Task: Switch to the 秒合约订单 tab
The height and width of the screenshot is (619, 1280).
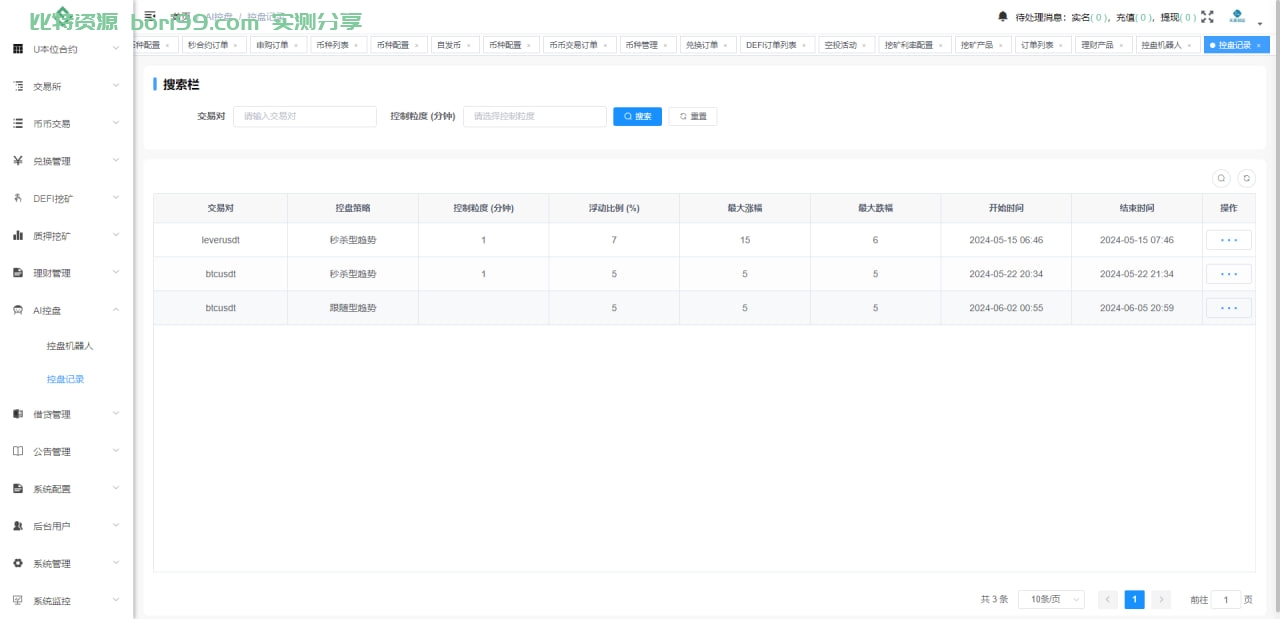Action: [x=213, y=45]
